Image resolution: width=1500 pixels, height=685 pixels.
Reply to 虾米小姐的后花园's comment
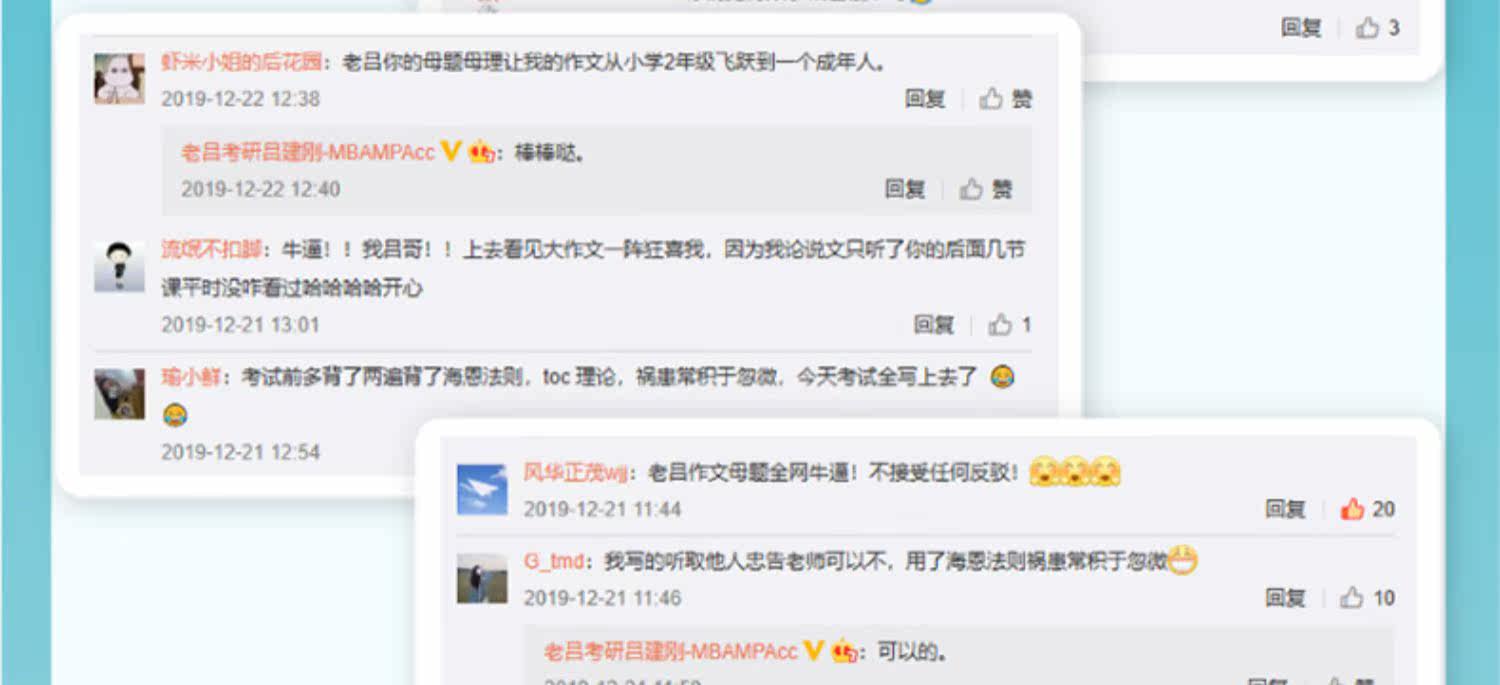click(925, 98)
